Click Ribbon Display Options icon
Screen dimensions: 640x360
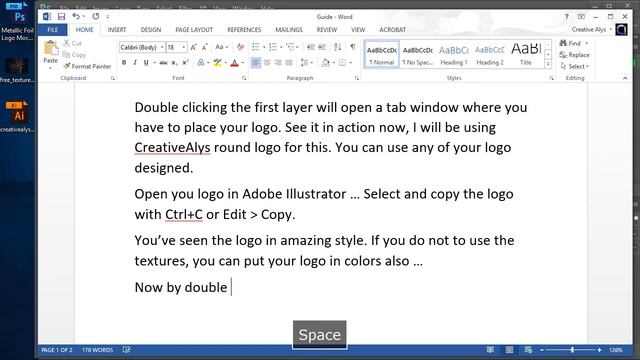(x=581, y=17)
